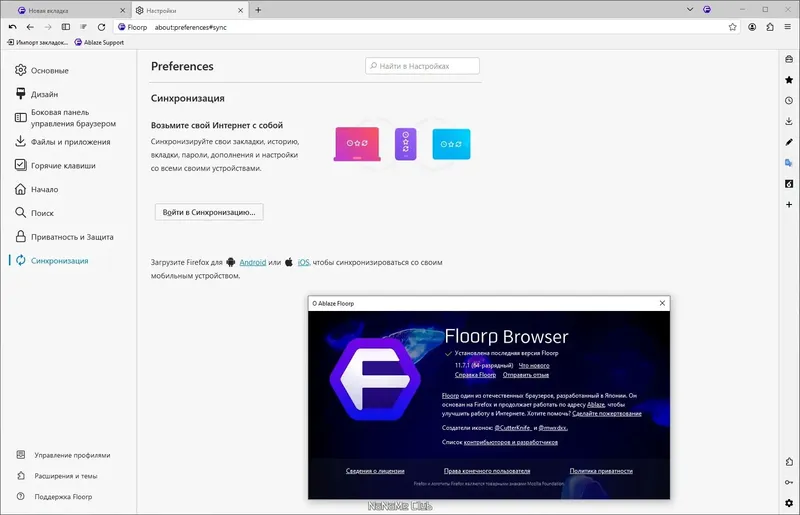This screenshot has width=800, height=515.
Task: Open the settings gear at sidebar bottom
Action: (x=789, y=503)
